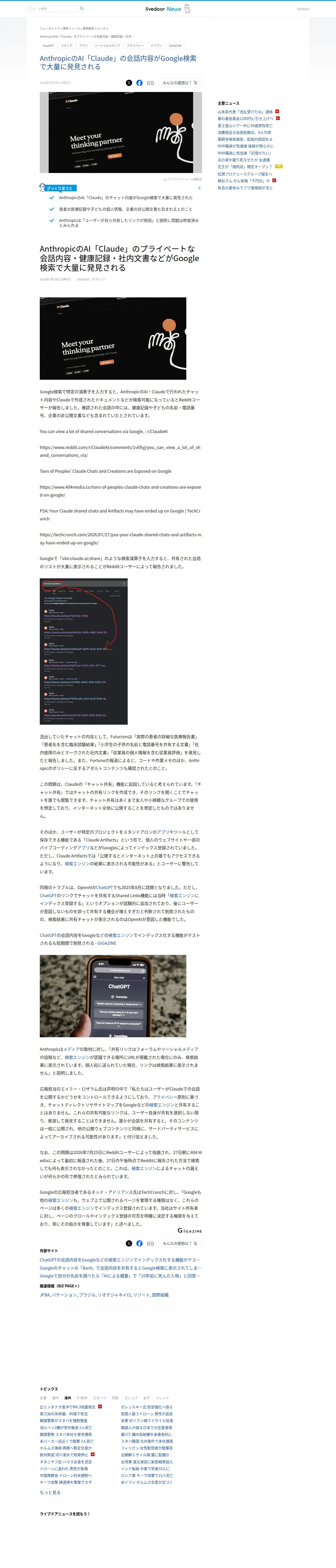Select the アプリ tag chip above the headline
Image resolution: width=336 pixels, height=1568 pixels.
click(83, 46)
